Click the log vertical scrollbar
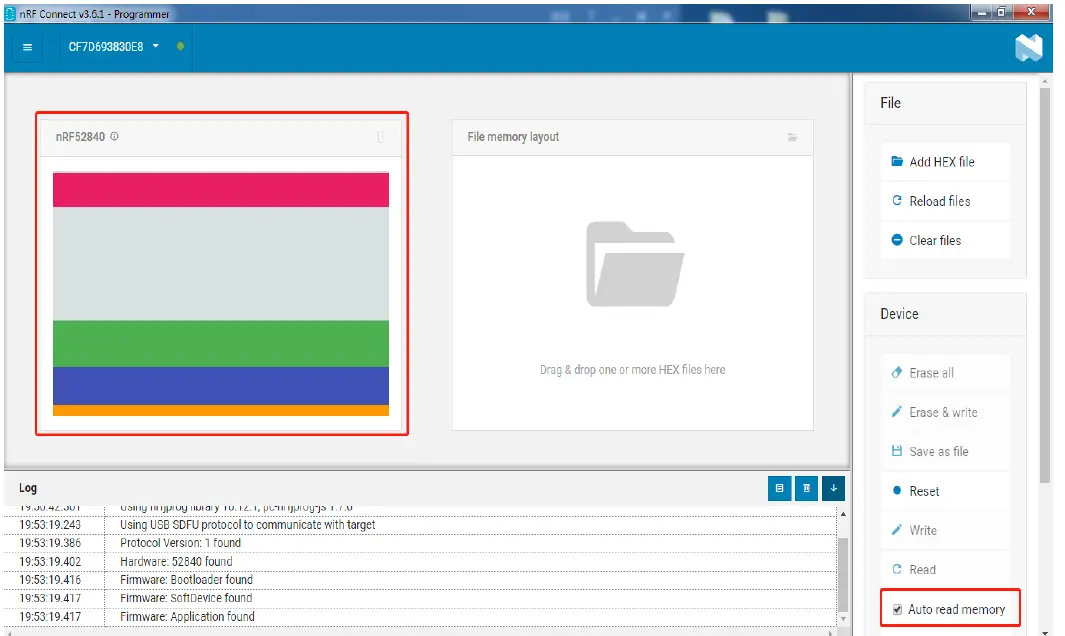Image resolution: width=1065 pixels, height=636 pixels. pos(843,575)
